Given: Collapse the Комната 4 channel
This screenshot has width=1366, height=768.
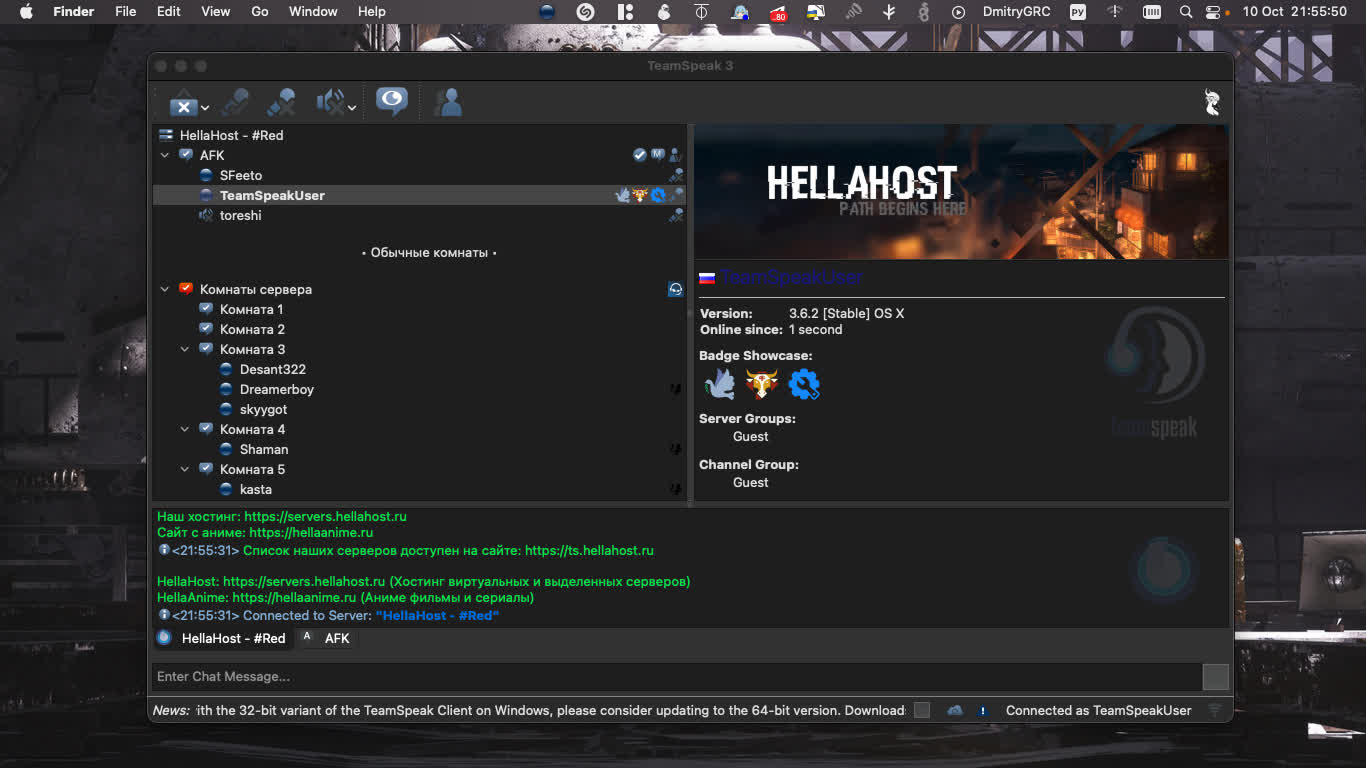Looking at the screenshot, I should (185, 429).
